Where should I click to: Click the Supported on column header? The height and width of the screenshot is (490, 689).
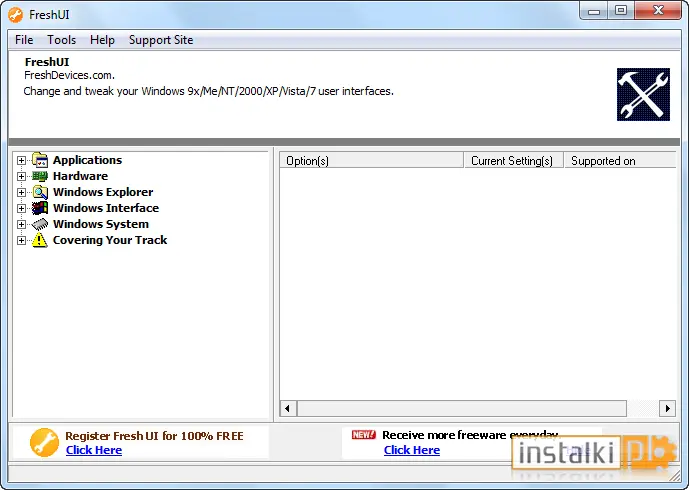(x=620, y=160)
